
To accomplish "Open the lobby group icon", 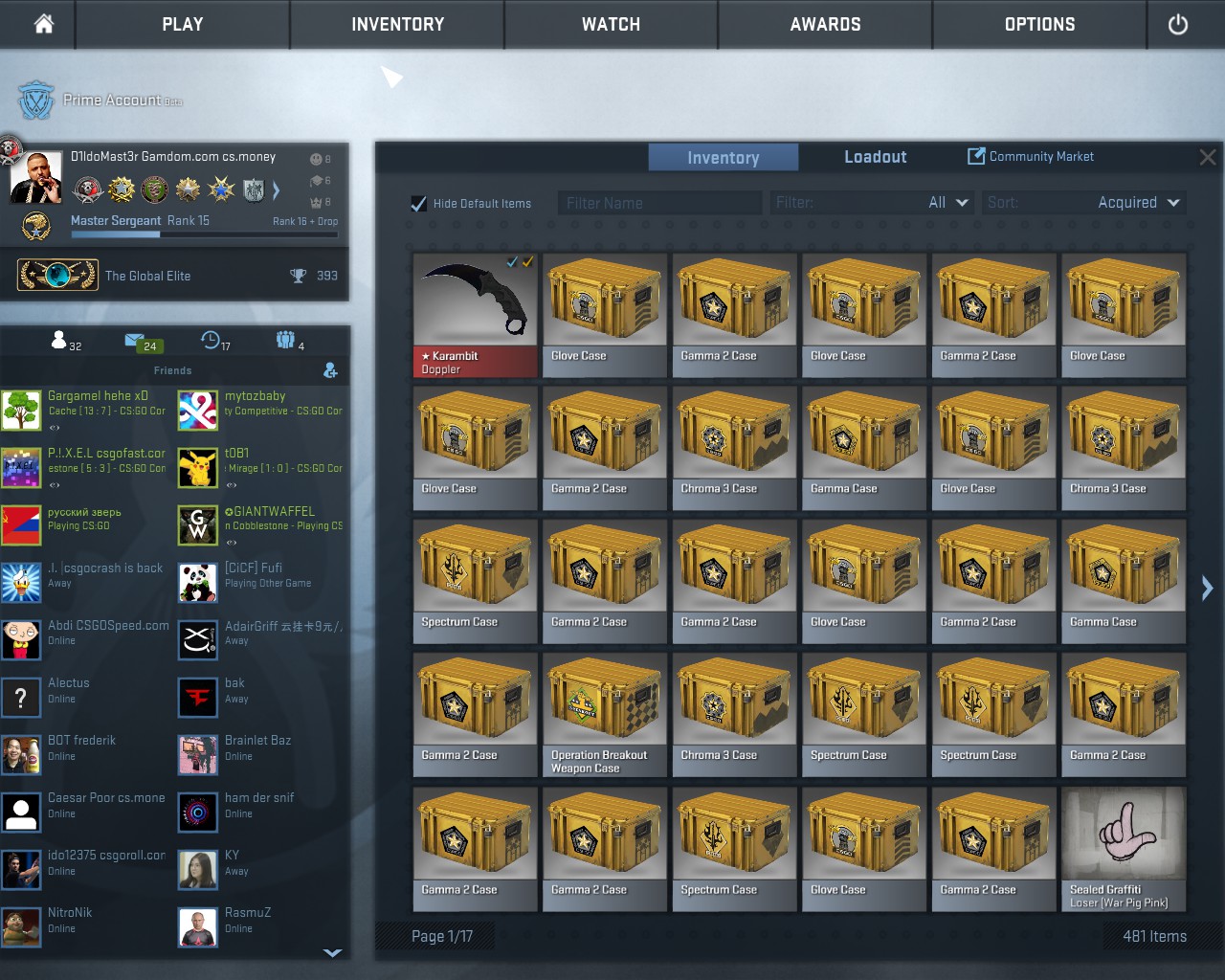I will tap(285, 339).
